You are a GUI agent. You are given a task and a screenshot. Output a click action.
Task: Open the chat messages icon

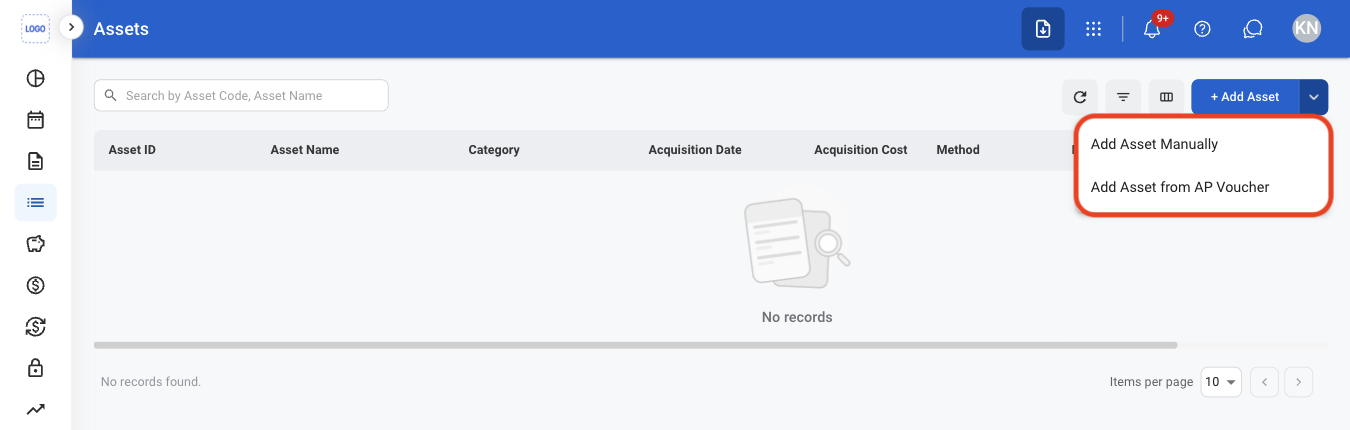pyautogui.click(x=1253, y=29)
